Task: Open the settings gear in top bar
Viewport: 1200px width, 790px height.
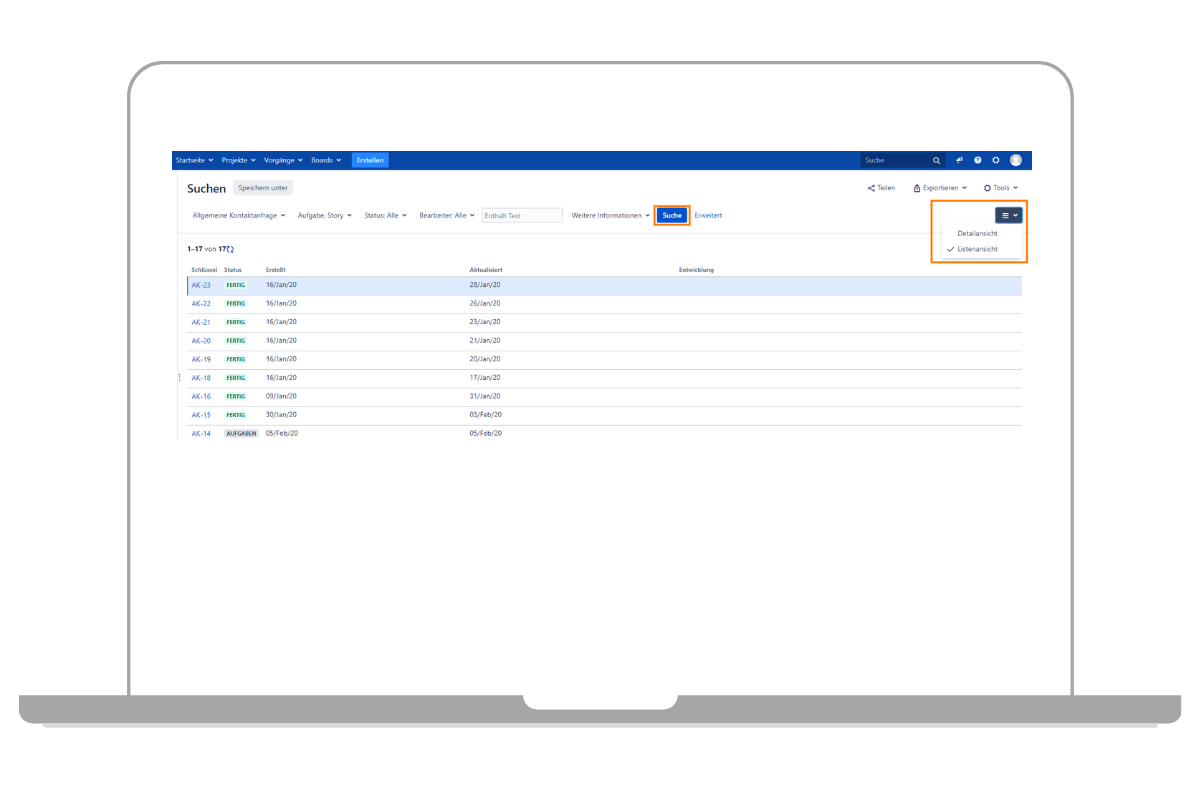Action: coord(996,160)
